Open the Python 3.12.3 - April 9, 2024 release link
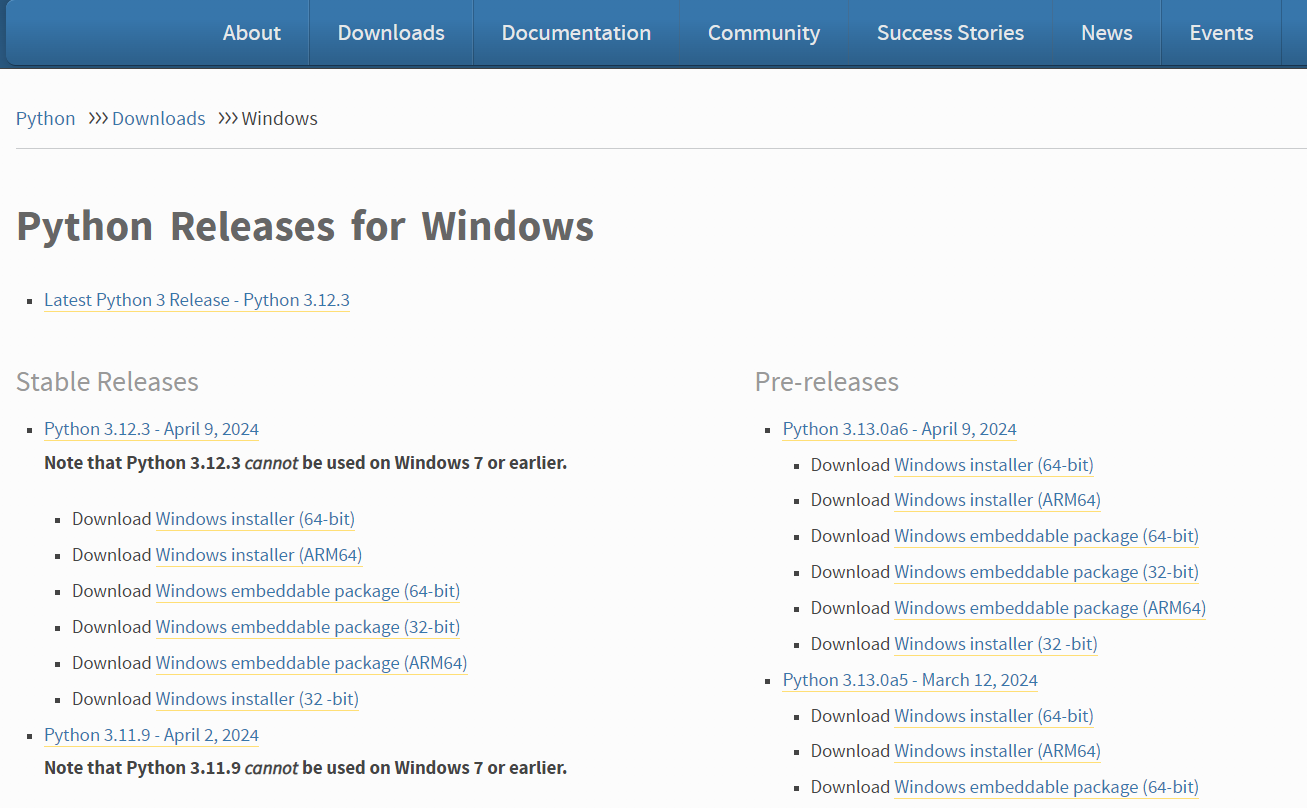1307x808 pixels. (x=151, y=429)
